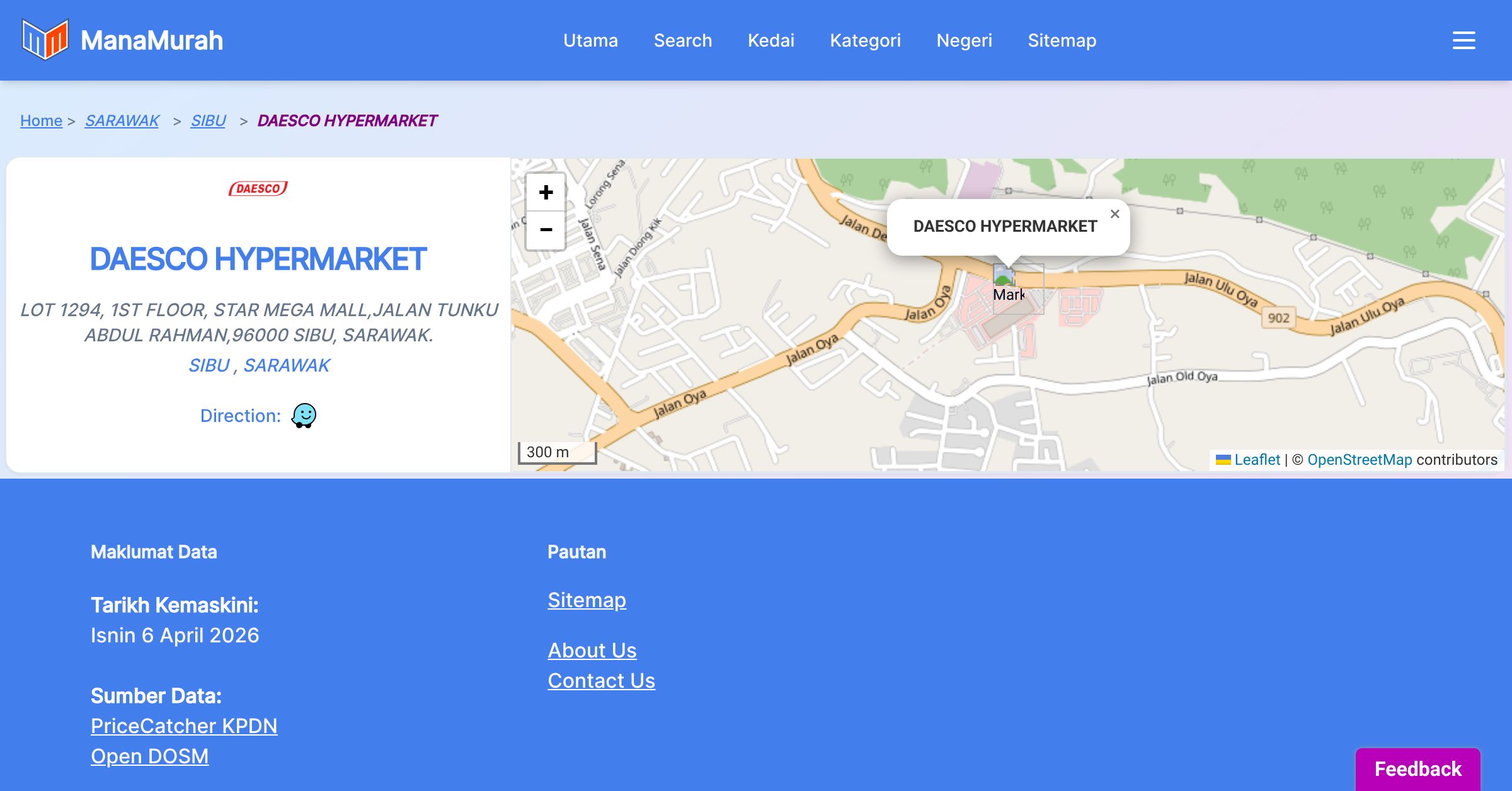Open the Feedback button
The image size is (1512, 791).
[1417, 768]
